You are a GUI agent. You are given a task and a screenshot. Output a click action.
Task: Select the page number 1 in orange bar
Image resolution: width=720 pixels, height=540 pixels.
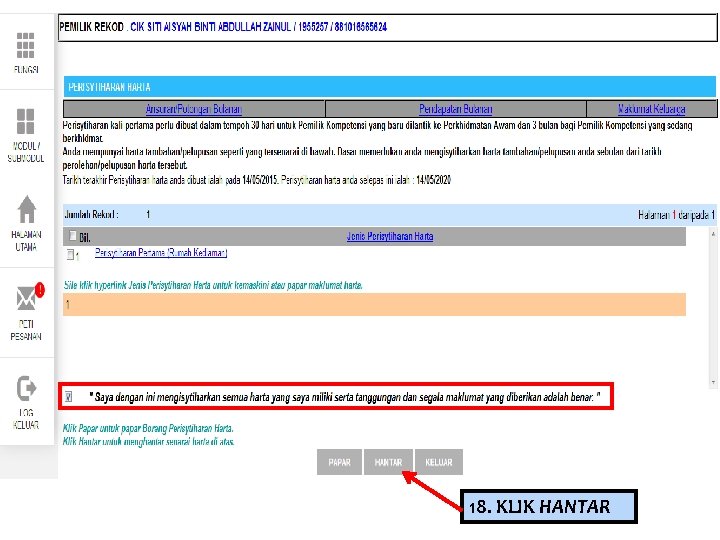(x=68, y=304)
